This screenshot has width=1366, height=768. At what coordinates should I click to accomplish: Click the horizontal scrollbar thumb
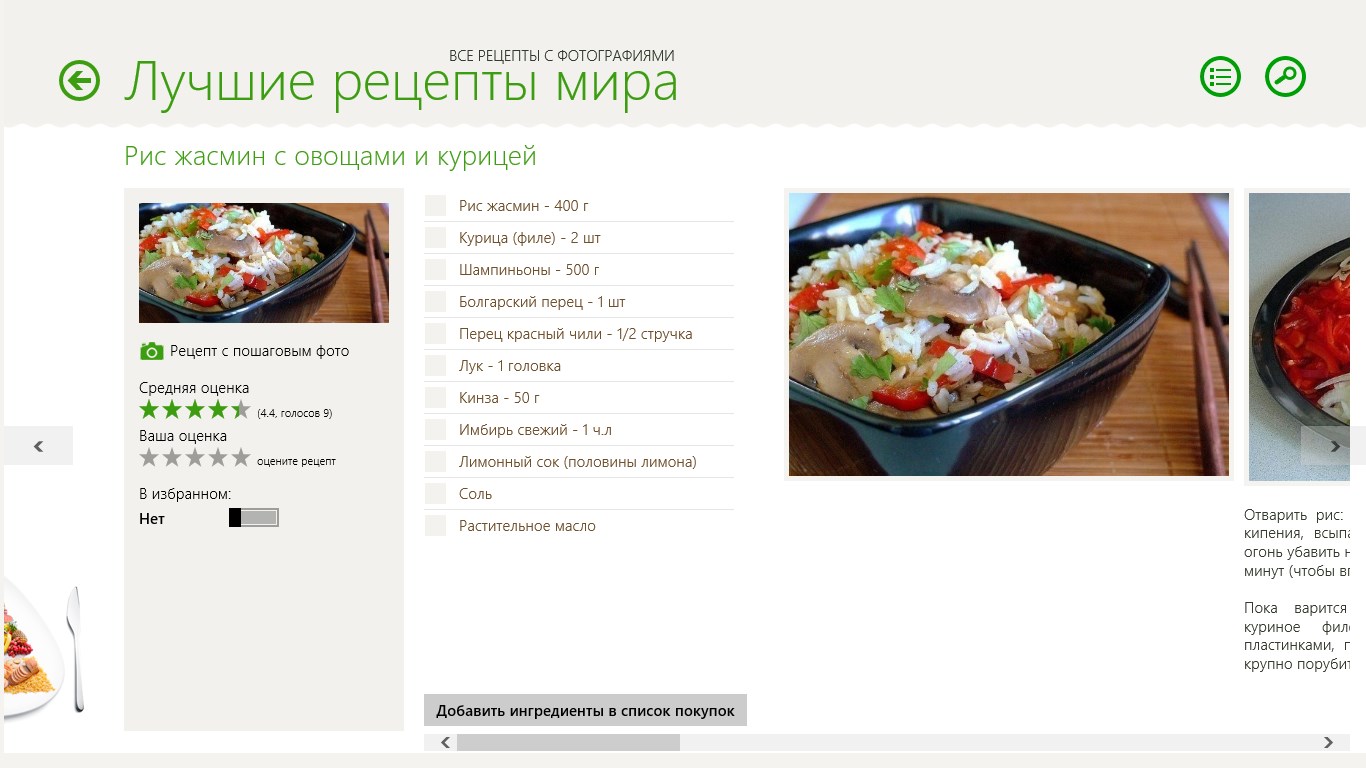[x=568, y=743]
